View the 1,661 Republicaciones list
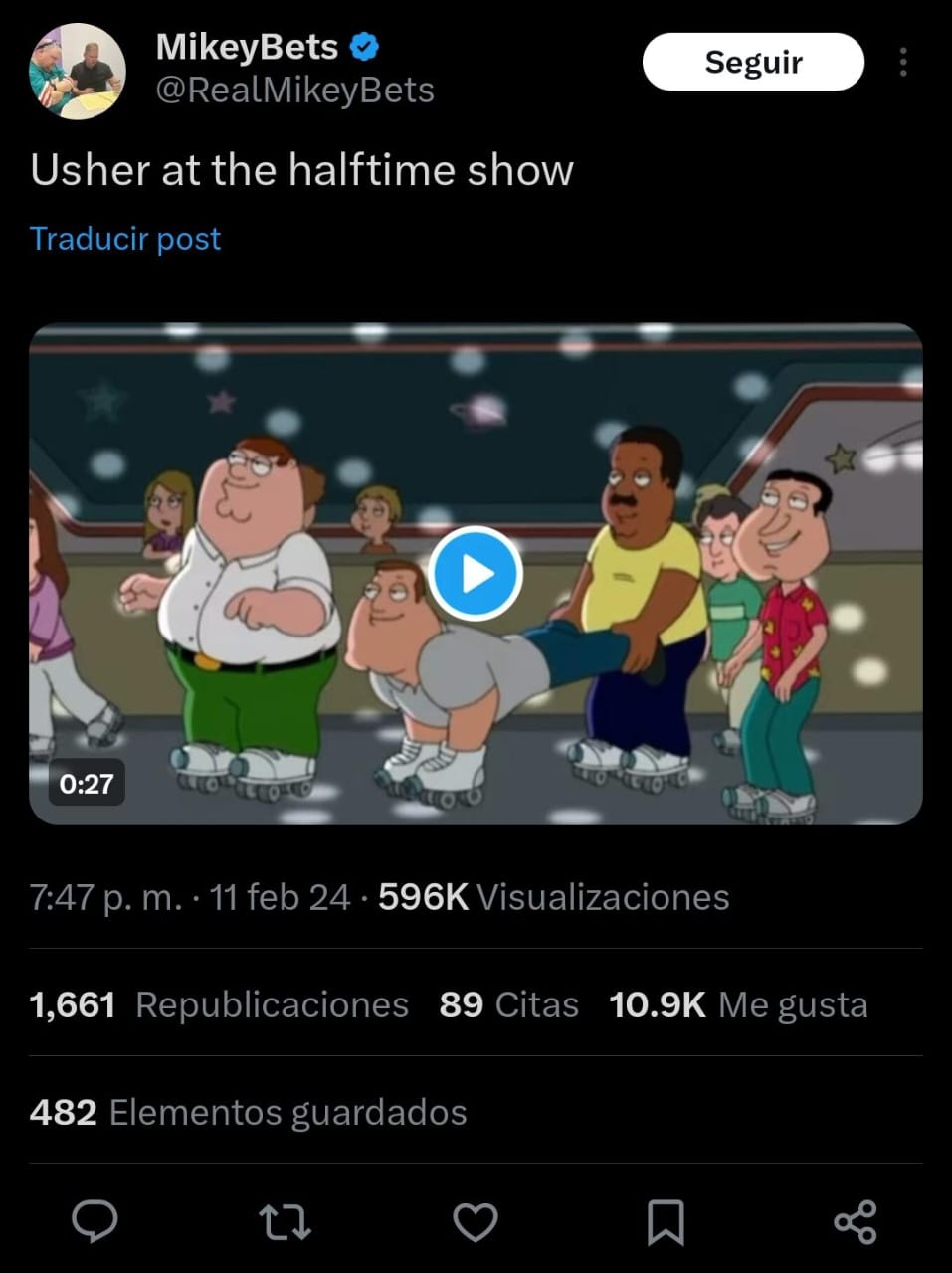This screenshot has width=952, height=1273. pyautogui.click(x=219, y=1004)
